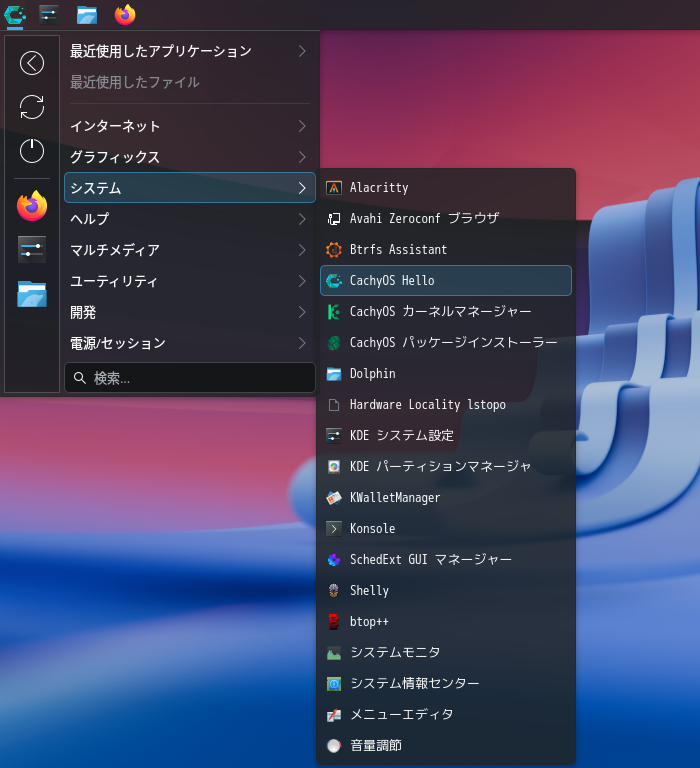Launch Shelly by its label

pyautogui.click(x=369, y=591)
